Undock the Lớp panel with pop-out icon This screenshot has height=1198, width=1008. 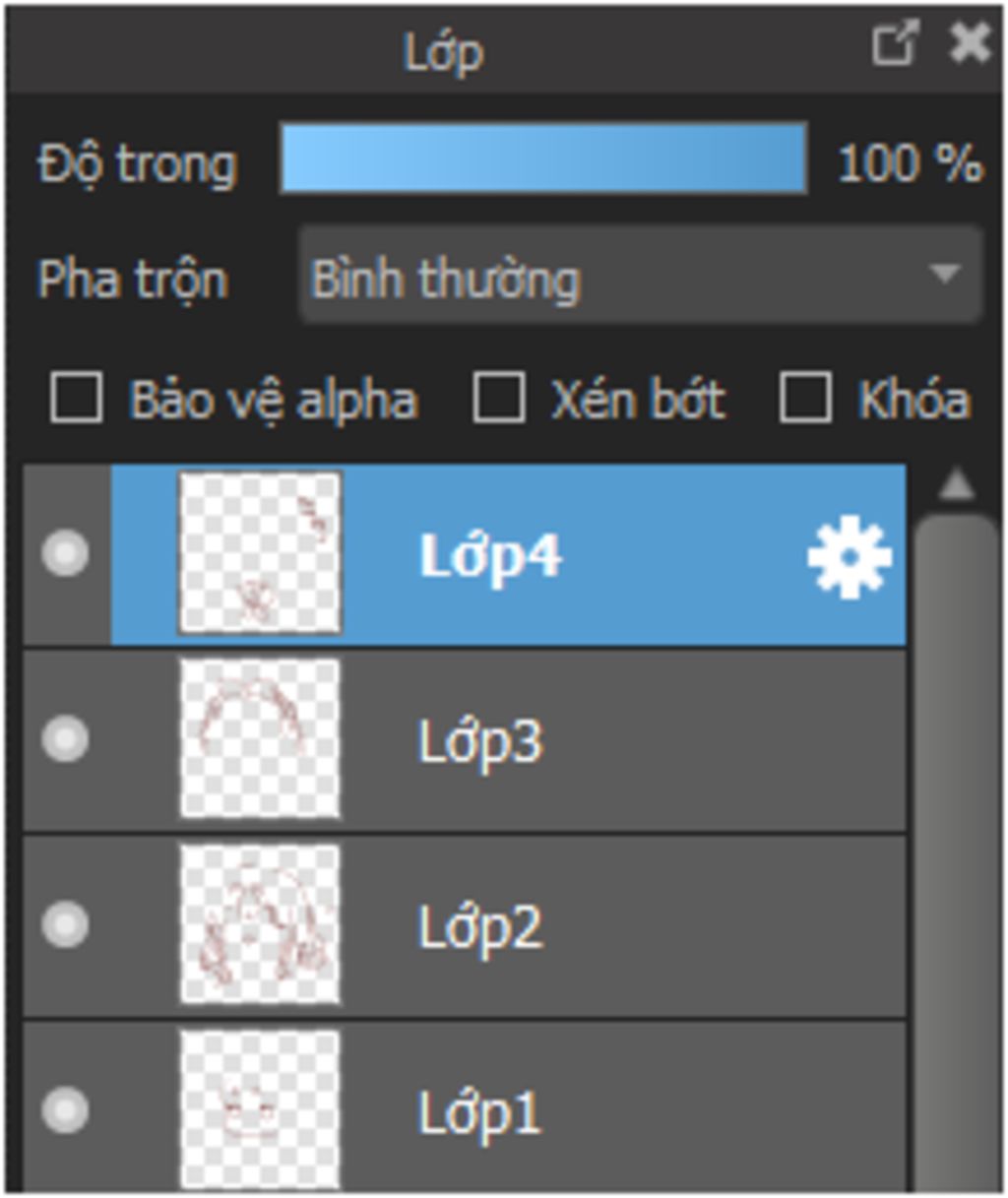tap(895, 44)
